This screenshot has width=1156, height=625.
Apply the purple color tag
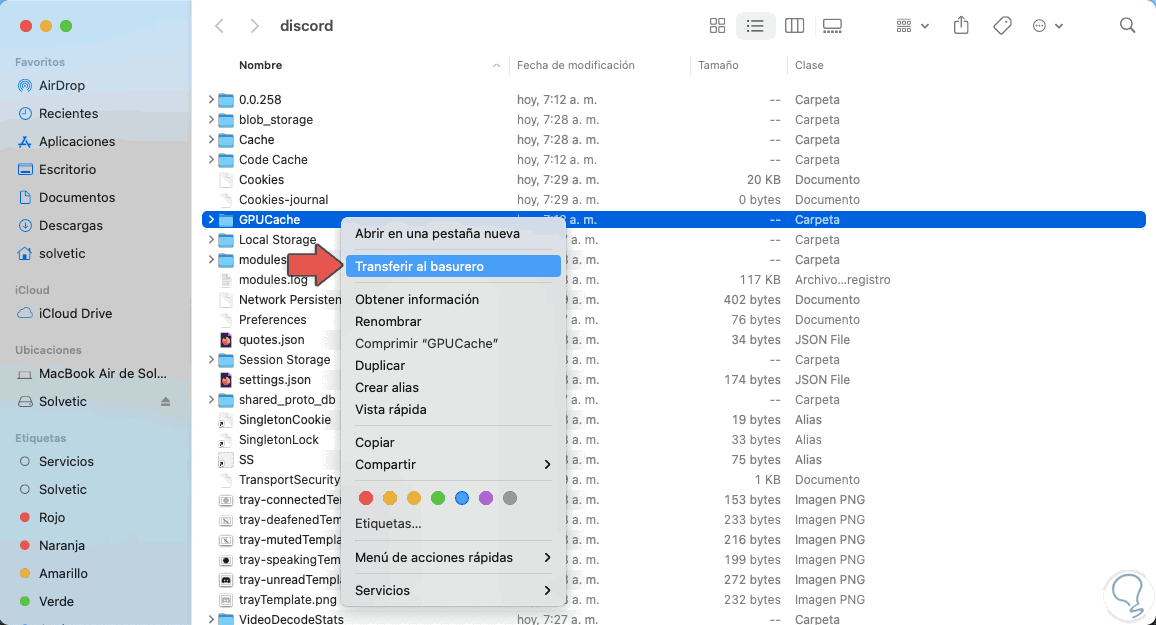tap(486, 498)
